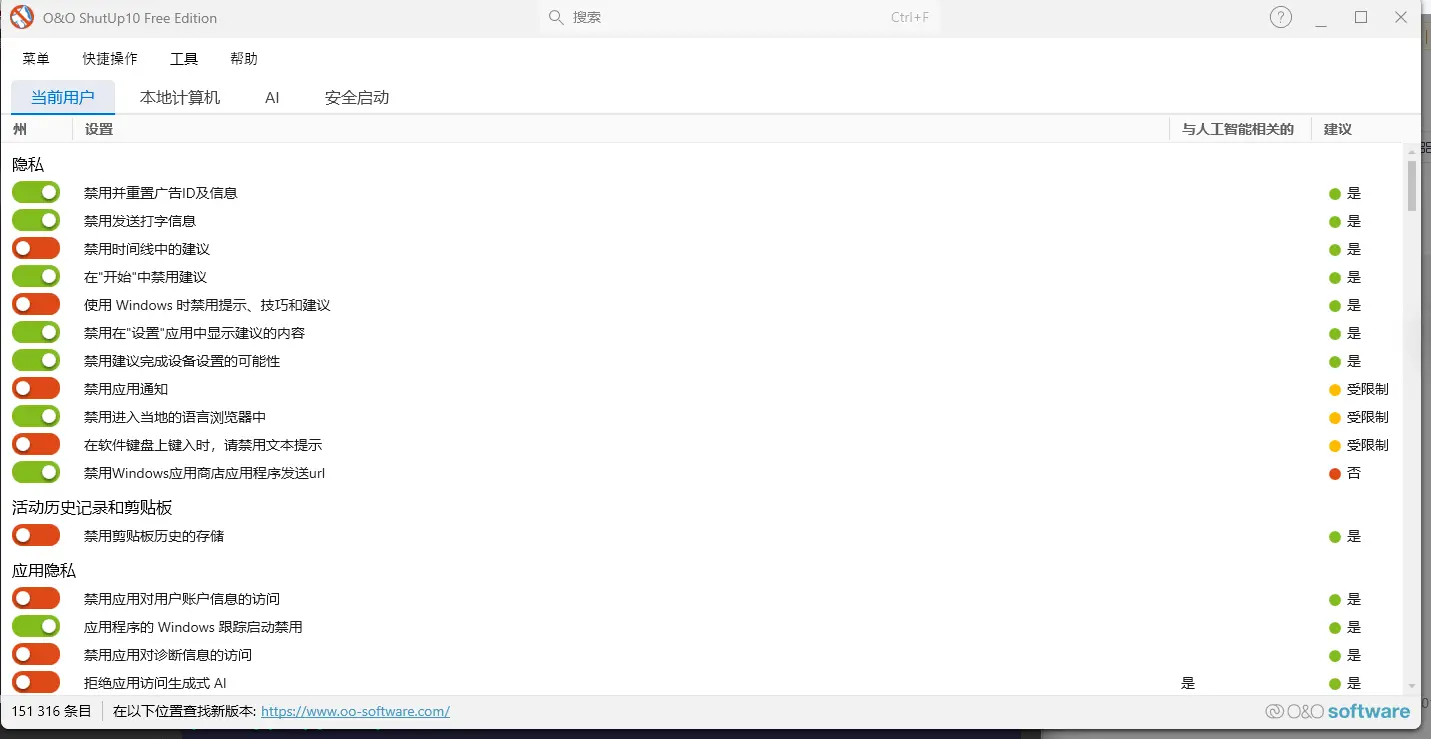Enable 在软件键盘上键入时禁用文本提示 switch
The image size is (1431, 739).
click(x=36, y=444)
